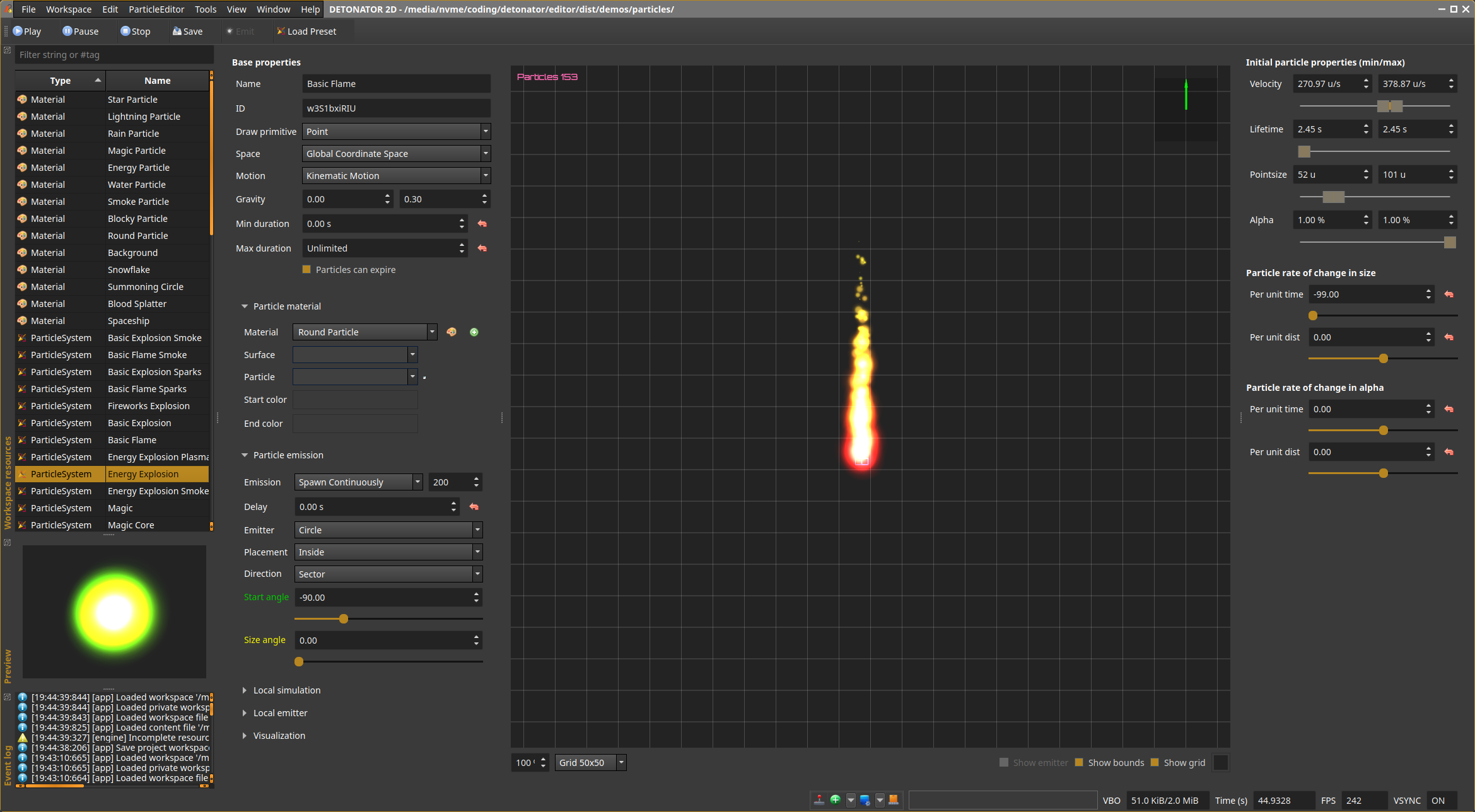1475x812 pixels.
Task: Click the Start angle slider handle
Action: coord(344,619)
